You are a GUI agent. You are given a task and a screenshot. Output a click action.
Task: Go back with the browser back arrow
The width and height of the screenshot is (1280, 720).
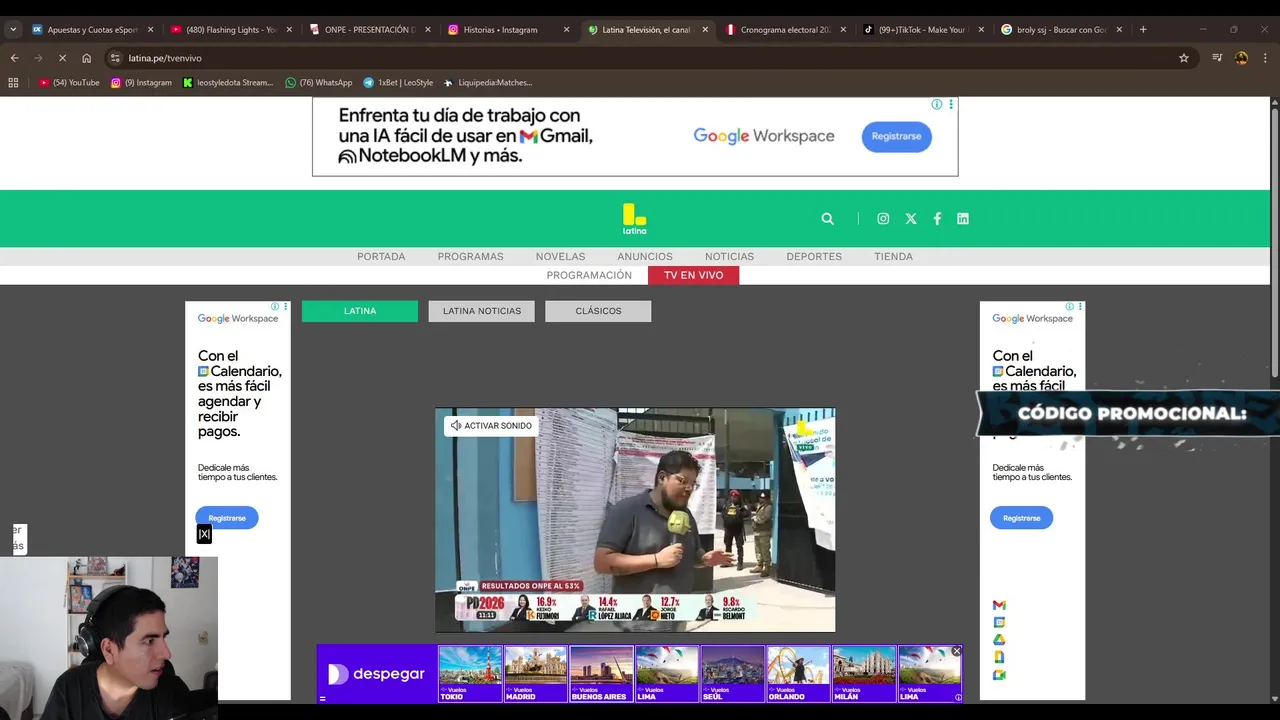point(14,58)
